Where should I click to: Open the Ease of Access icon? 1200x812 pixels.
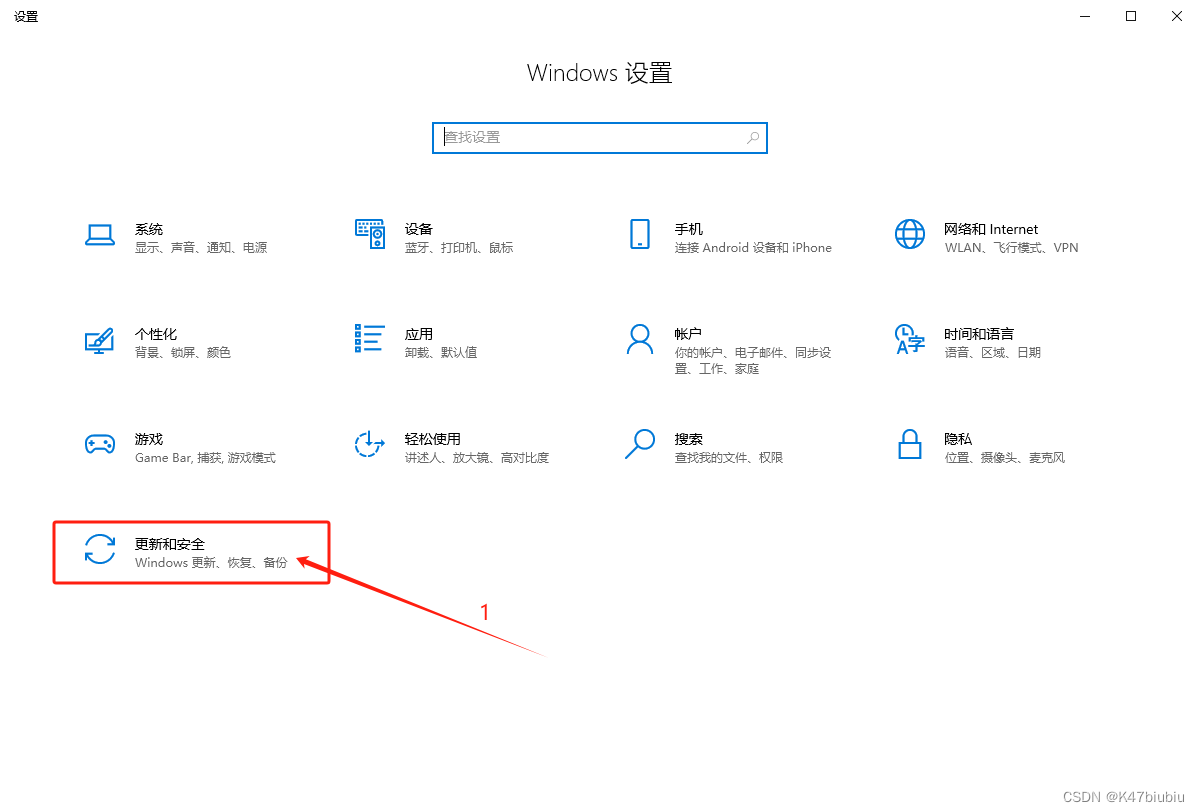click(x=370, y=444)
